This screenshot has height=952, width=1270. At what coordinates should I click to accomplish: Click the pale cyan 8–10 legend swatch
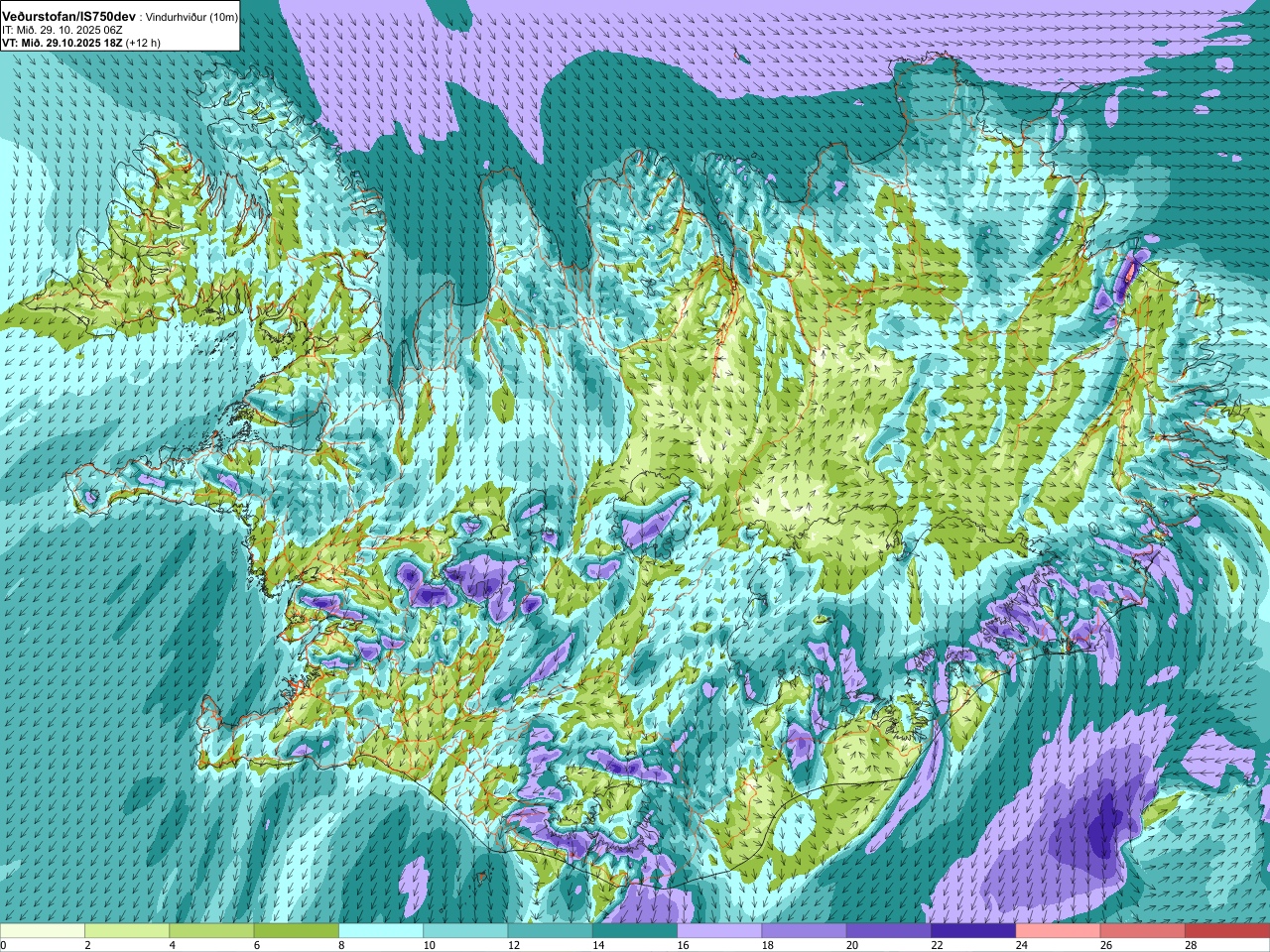pos(381,931)
